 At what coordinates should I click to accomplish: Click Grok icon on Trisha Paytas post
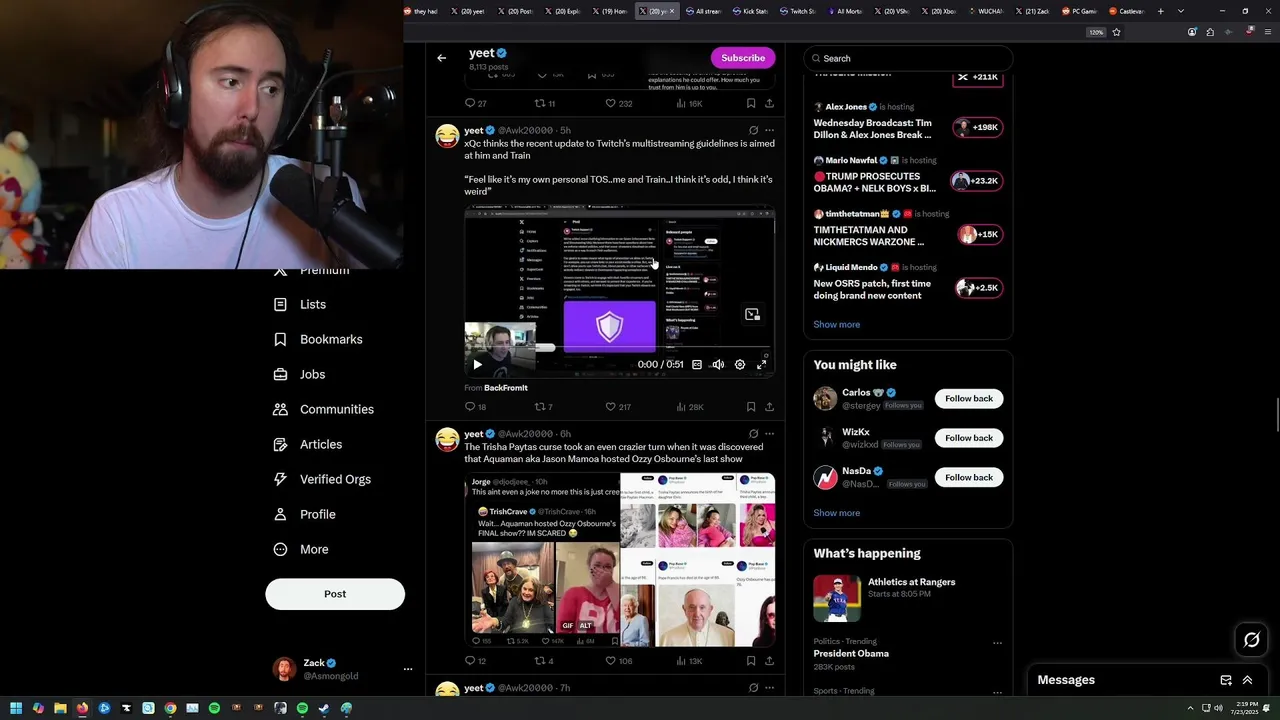(753, 434)
